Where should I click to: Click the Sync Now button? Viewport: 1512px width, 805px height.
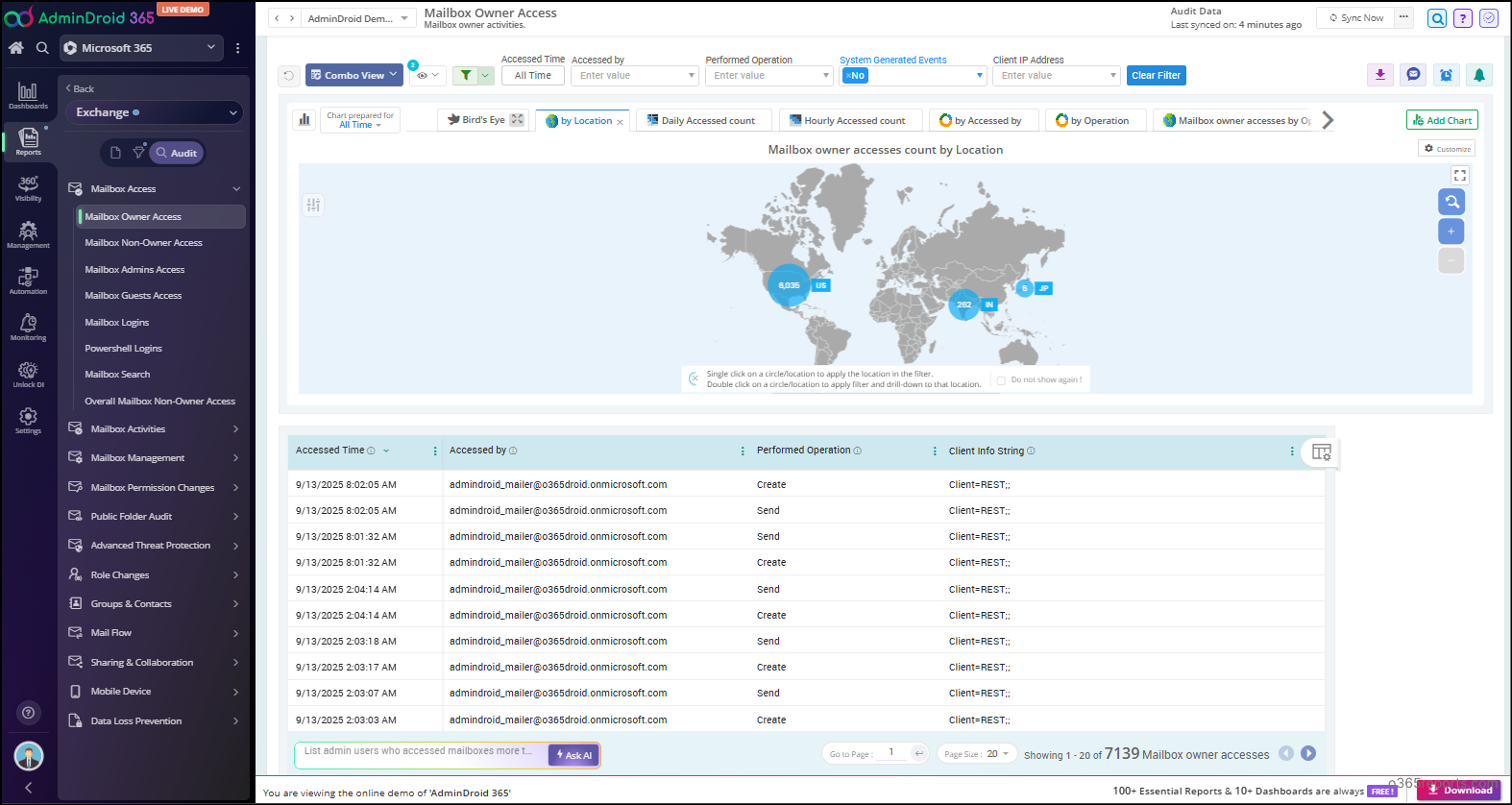coord(1355,18)
